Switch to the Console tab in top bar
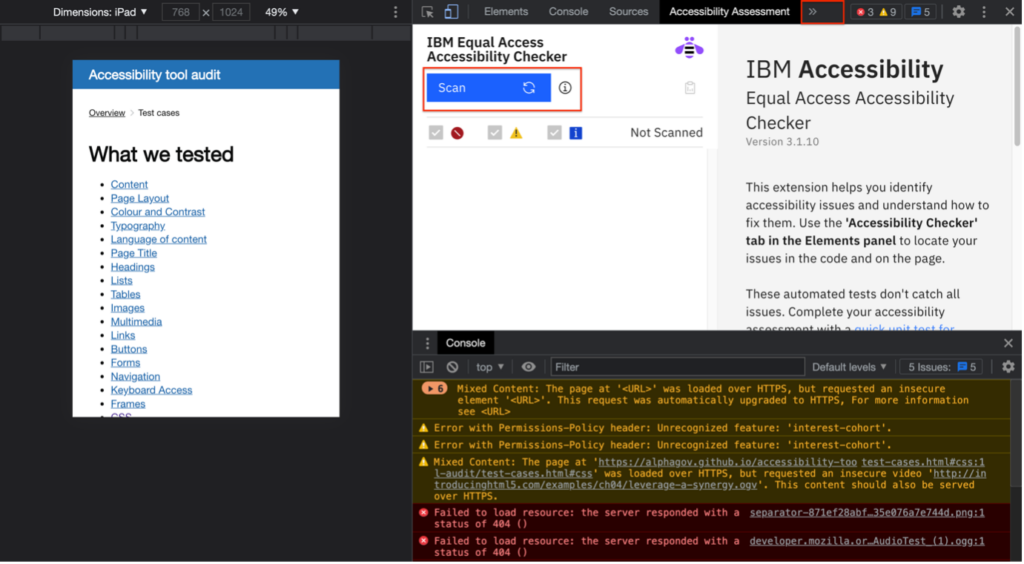Image resolution: width=1024 pixels, height=564 pixels. (568, 12)
